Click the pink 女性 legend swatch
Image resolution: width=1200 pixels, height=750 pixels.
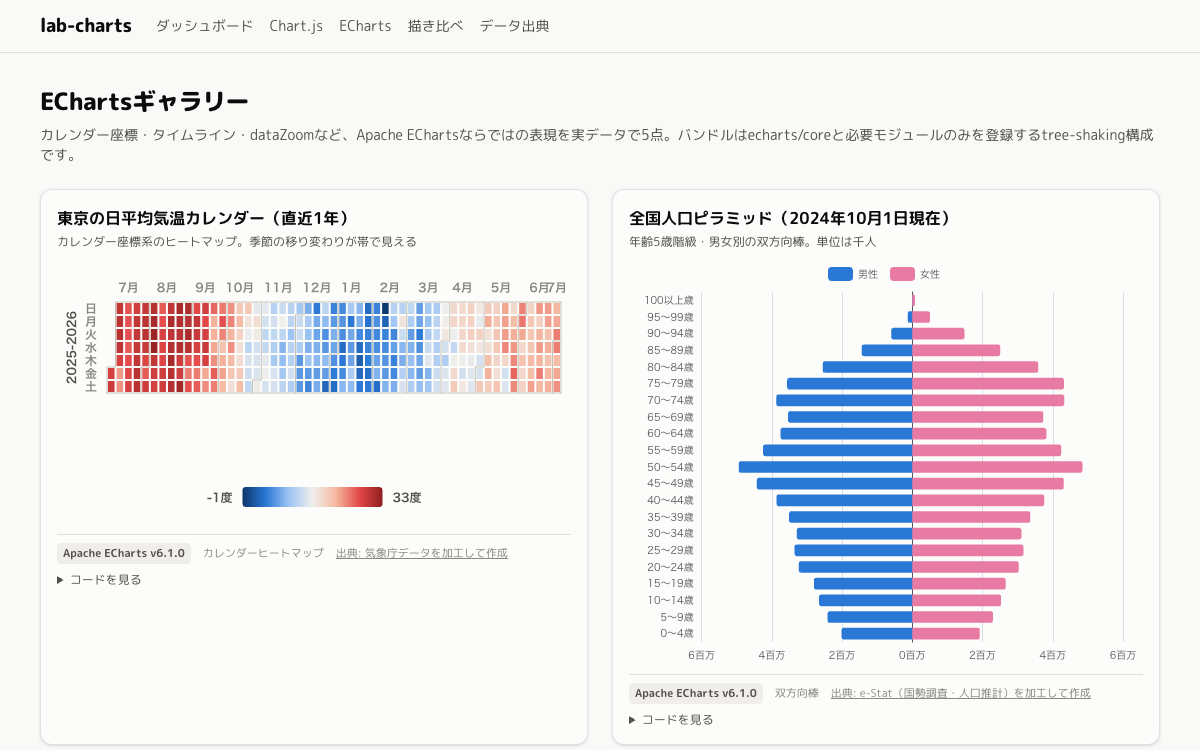point(902,274)
